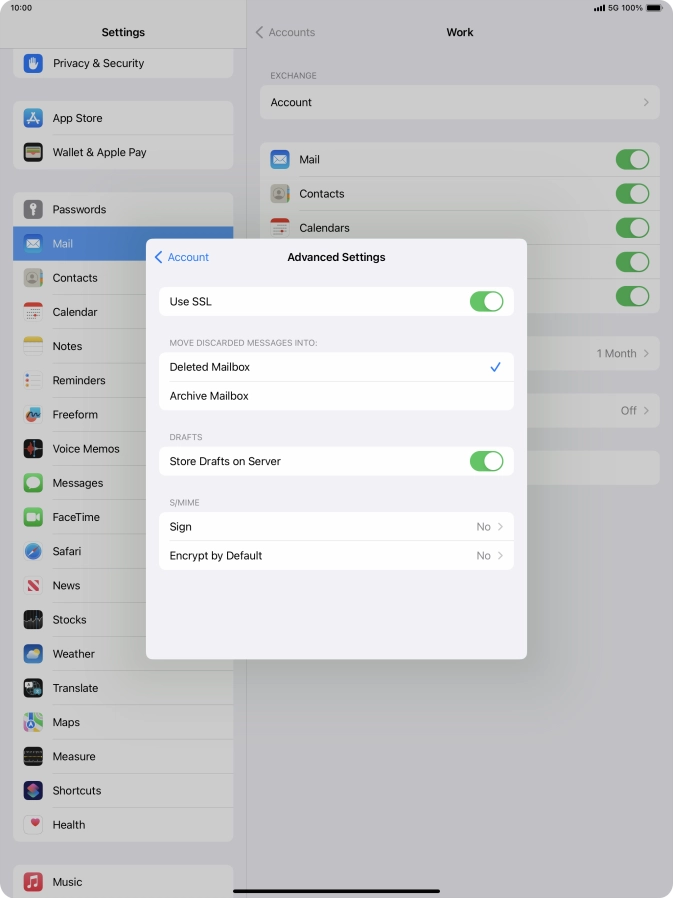Disable the Use SSL switch
The width and height of the screenshot is (673, 898).
[x=486, y=302]
